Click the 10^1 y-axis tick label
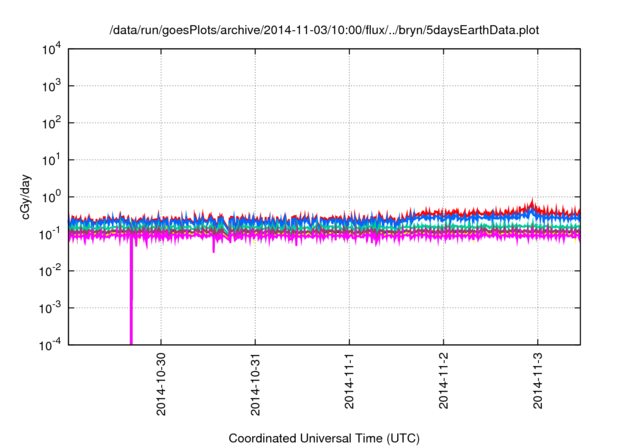The image size is (640, 448). pos(52,160)
